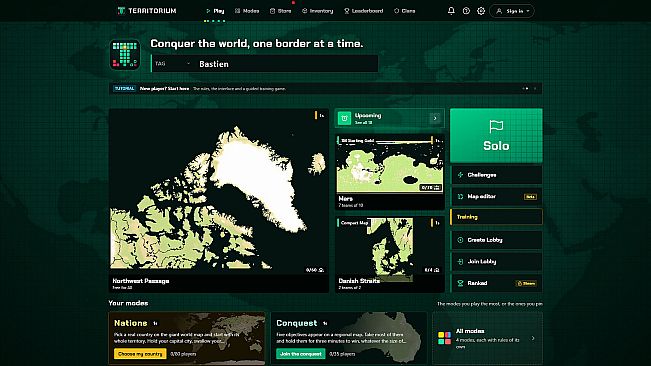Open Ranked mode
Image resolution: width=651 pixels, height=366 pixels.
click(x=496, y=283)
